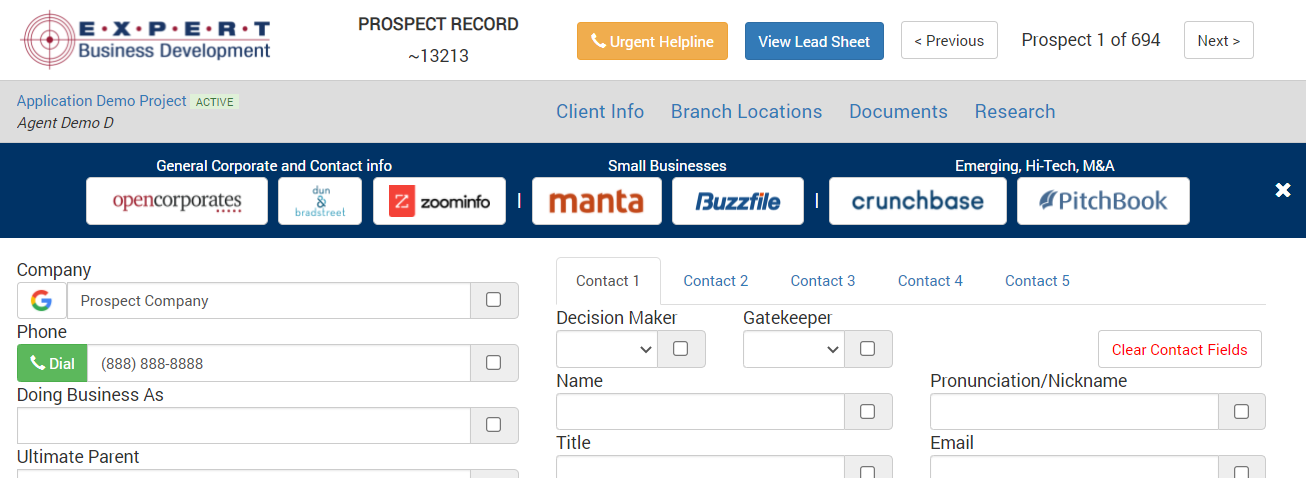1306x478 pixels.
Task: Tick the Doing Business As checkbox
Action: pos(494,425)
